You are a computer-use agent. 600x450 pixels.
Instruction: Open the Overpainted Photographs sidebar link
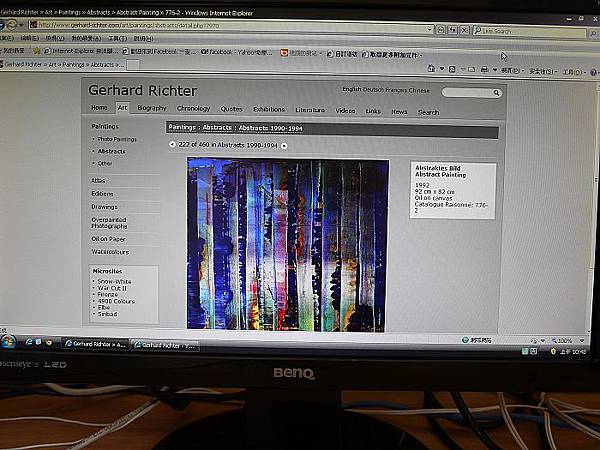(109, 223)
